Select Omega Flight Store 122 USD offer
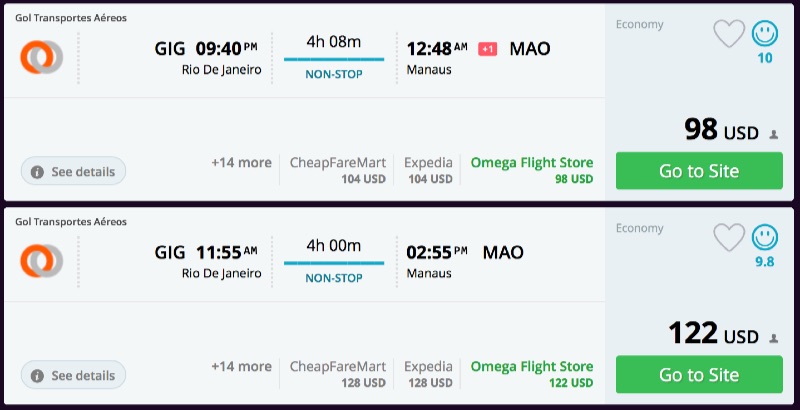 [x=532, y=374]
